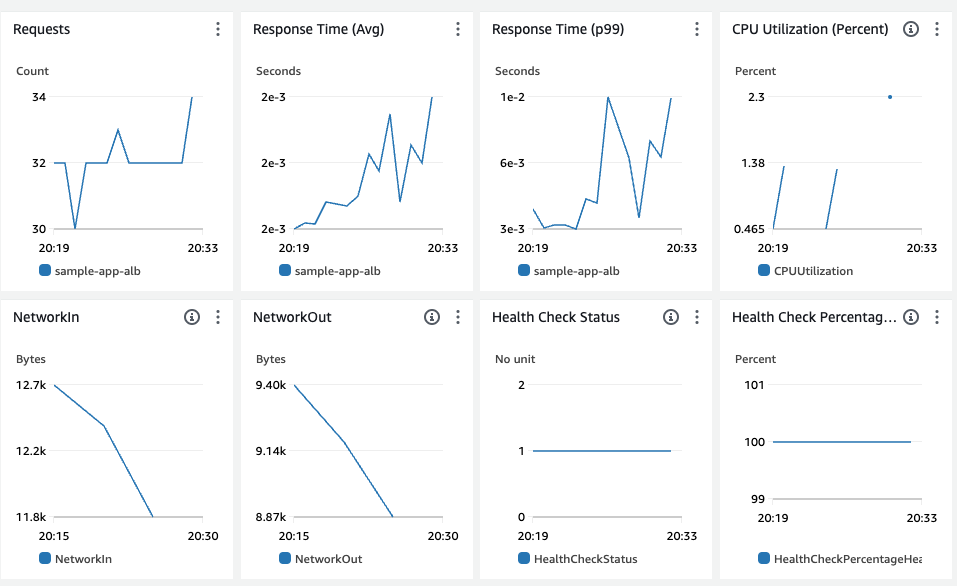Show info for CPU Utilization widget
This screenshot has width=957, height=586.
[911, 29]
